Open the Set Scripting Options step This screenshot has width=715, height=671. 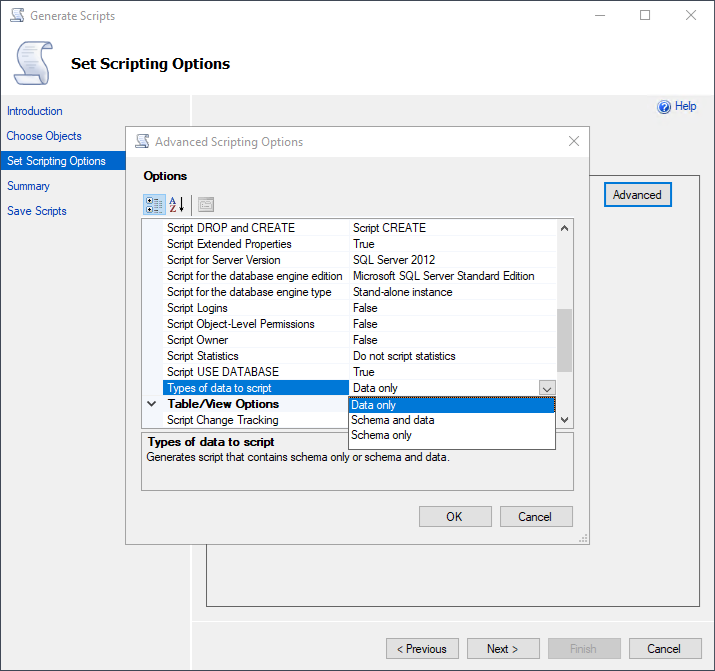[x=63, y=161]
